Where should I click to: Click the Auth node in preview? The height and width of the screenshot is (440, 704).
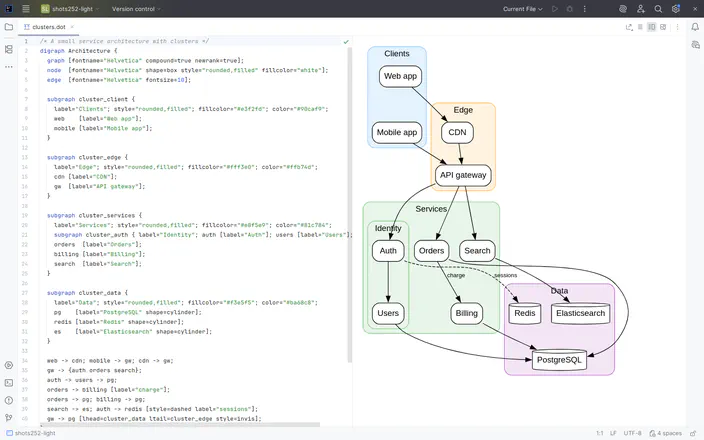click(x=388, y=251)
